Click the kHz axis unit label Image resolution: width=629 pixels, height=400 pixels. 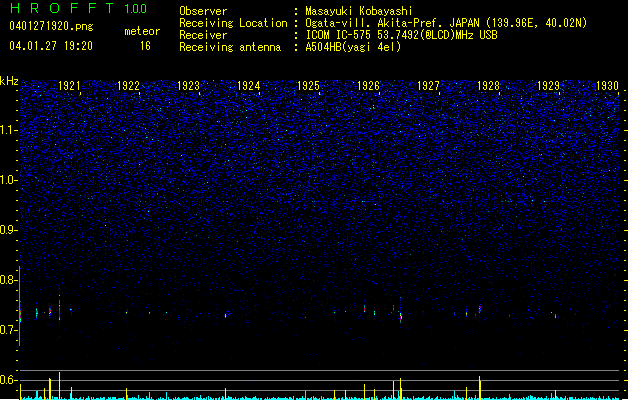point(9,81)
